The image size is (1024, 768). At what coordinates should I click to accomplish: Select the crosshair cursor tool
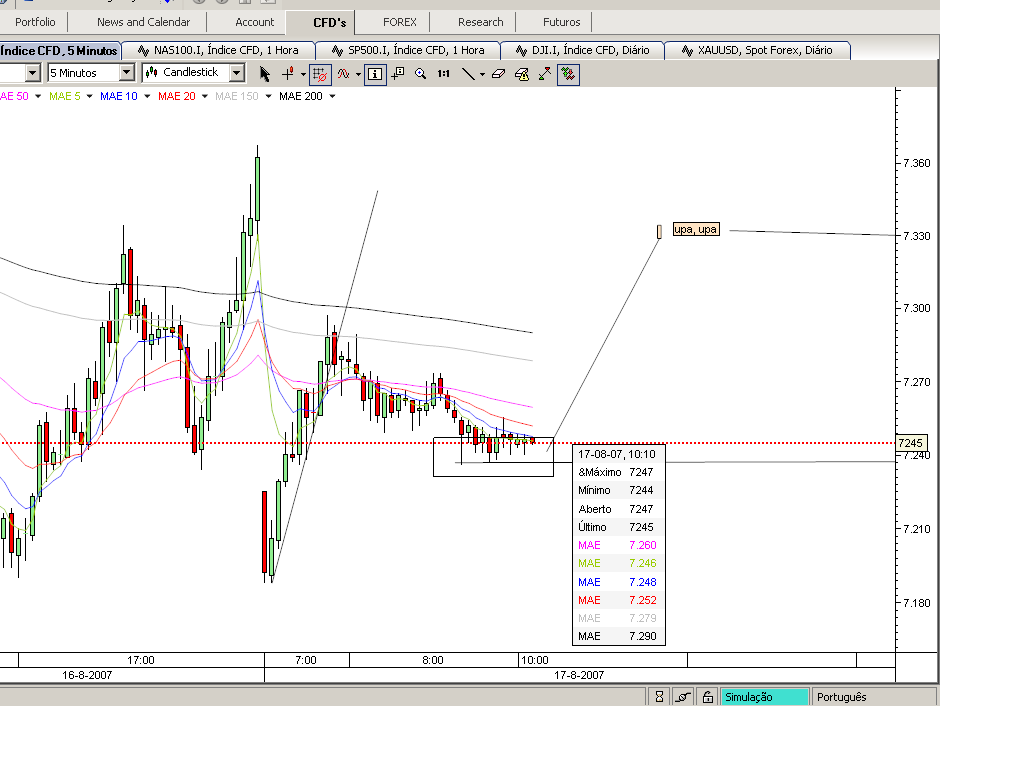pos(288,74)
